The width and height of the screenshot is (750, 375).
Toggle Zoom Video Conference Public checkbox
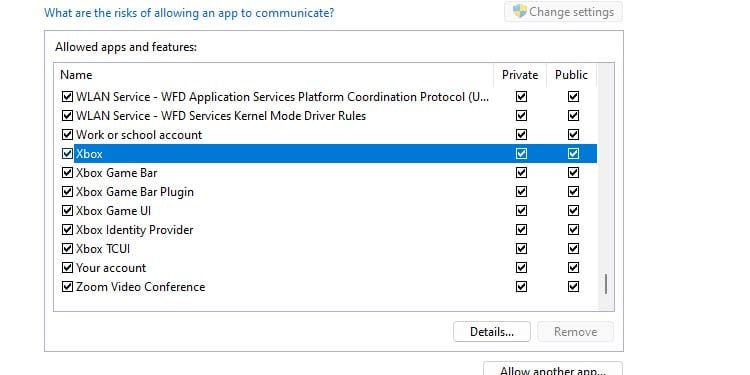[574, 287]
